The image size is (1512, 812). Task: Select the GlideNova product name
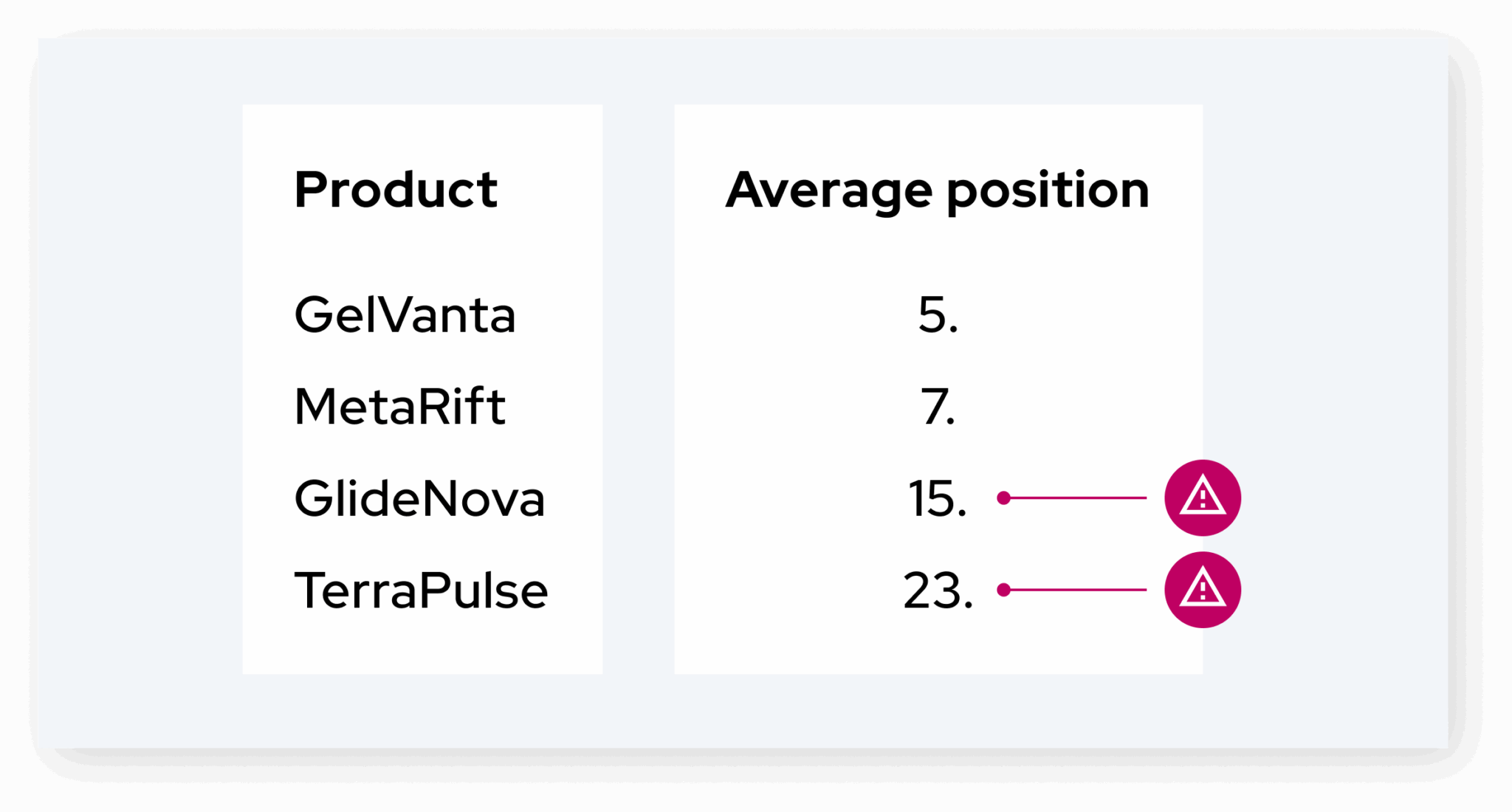[x=419, y=498]
